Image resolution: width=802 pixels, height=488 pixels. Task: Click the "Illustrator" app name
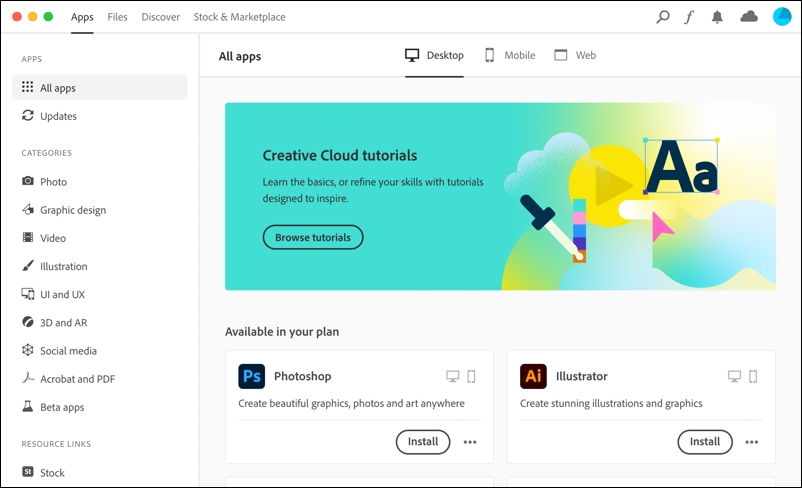point(582,376)
